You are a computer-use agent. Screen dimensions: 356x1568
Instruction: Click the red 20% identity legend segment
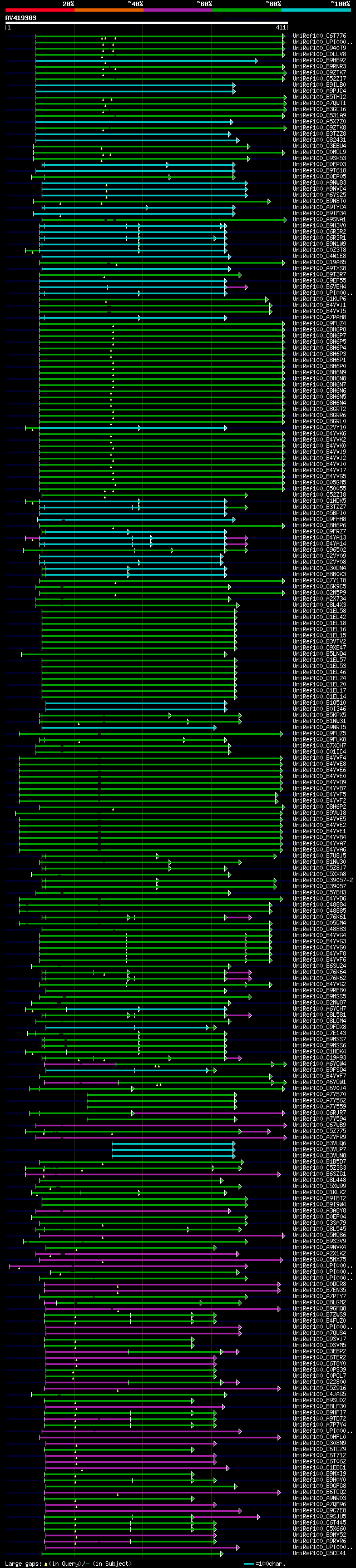tap(40, 10)
